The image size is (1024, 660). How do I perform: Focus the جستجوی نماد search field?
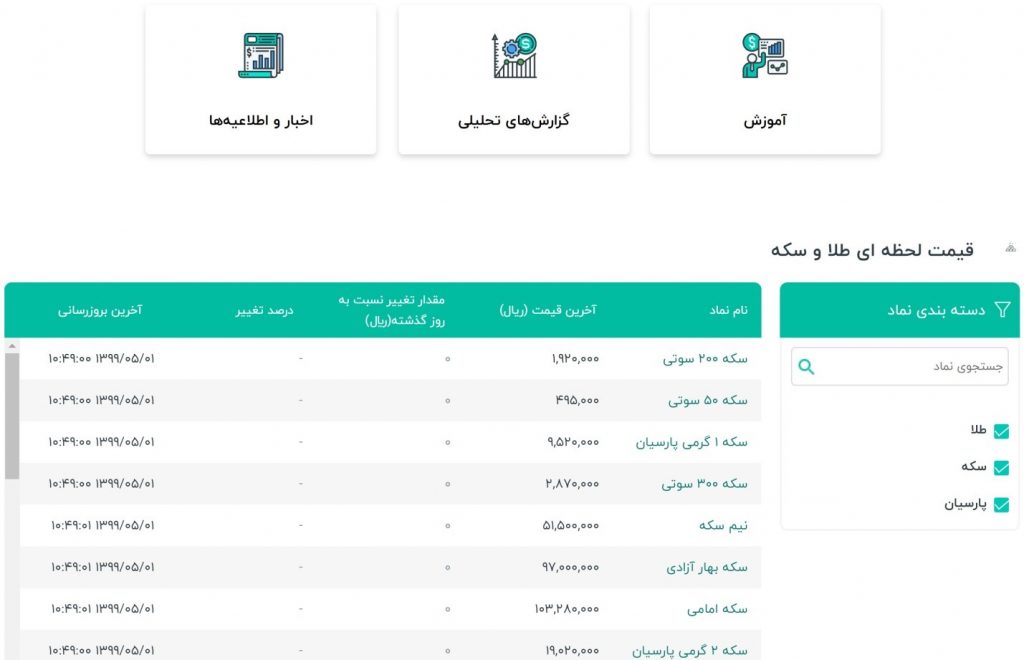pyautogui.click(x=899, y=366)
